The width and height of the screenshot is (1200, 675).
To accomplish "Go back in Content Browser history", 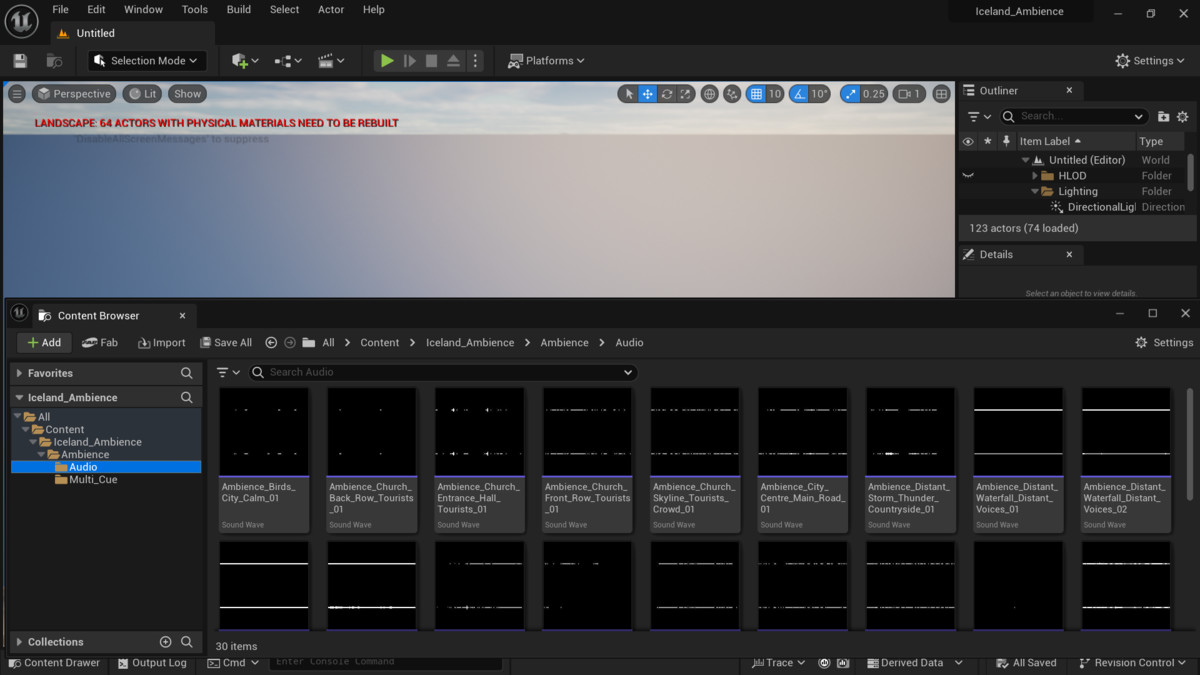I will [x=271, y=343].
